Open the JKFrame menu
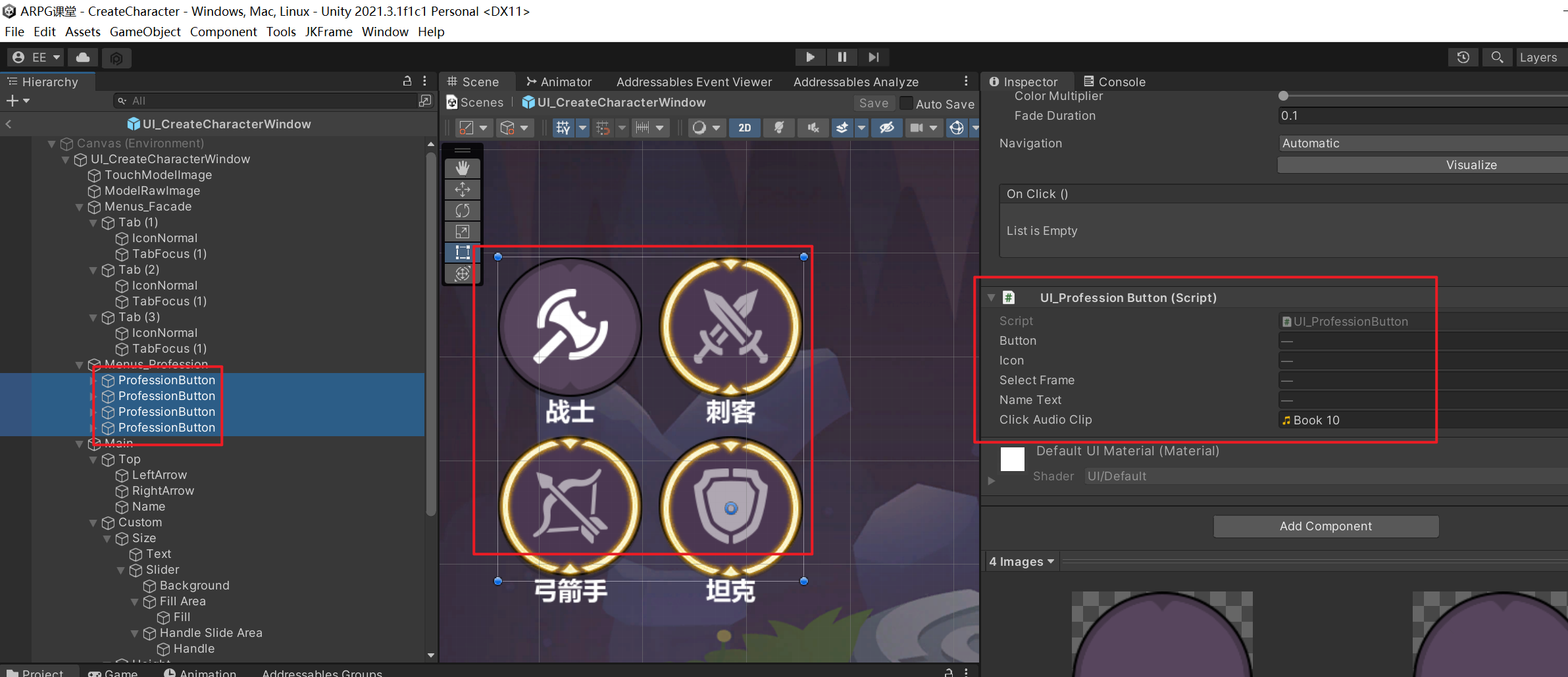 click(328, 32)
